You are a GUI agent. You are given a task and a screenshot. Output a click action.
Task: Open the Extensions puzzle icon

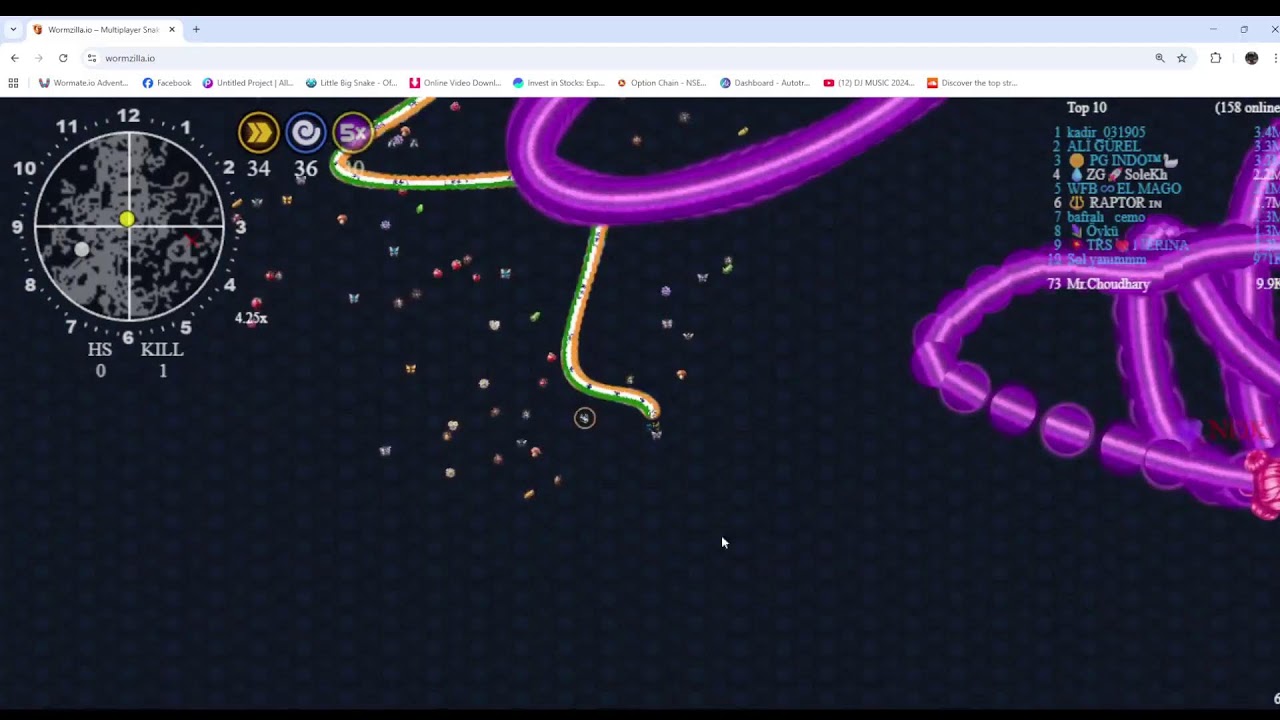(x=1216, y=58)
